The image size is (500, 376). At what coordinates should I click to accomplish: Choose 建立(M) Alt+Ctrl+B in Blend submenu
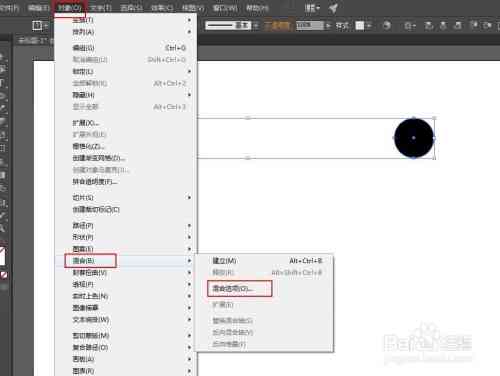pos(264,261)
